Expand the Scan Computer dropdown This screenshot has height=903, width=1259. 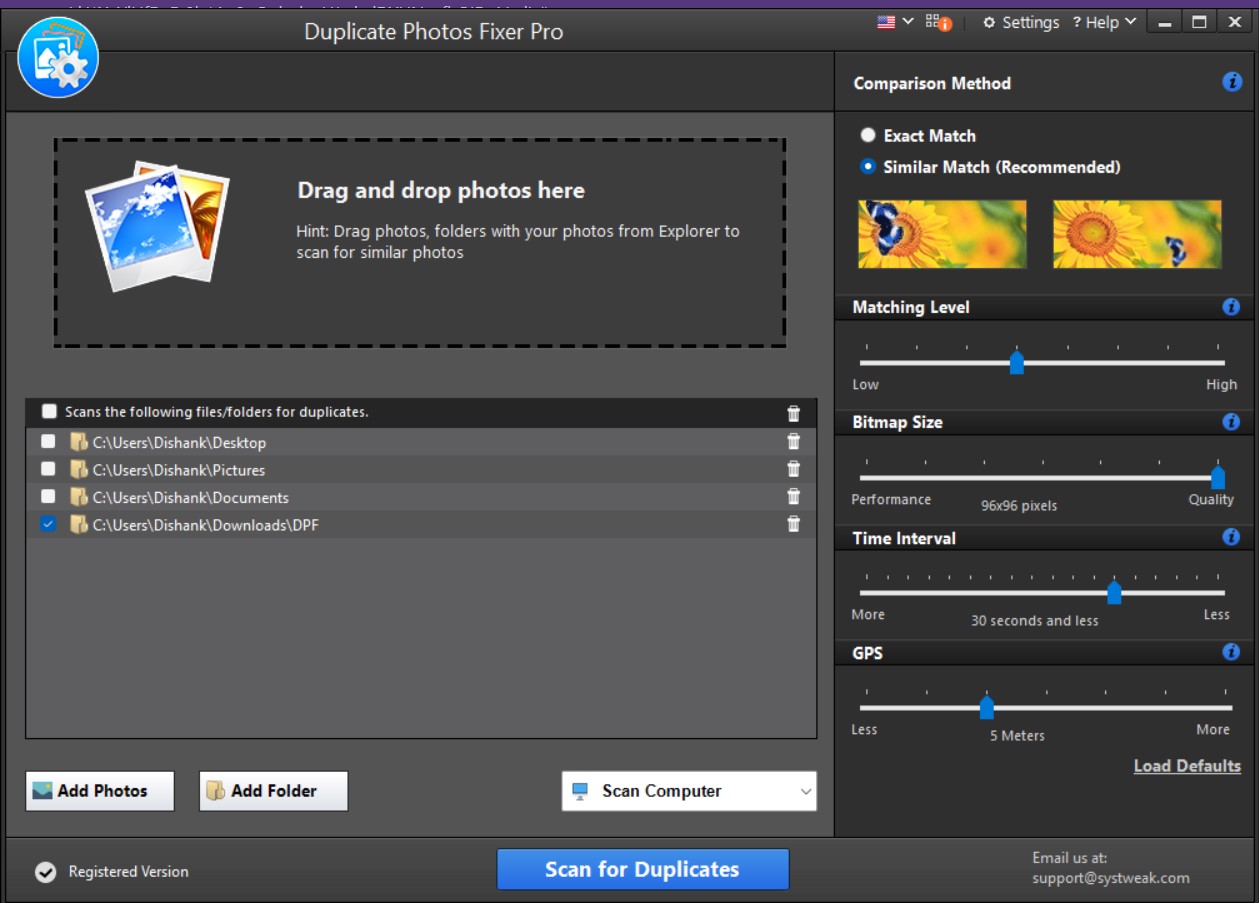[805, 791]
